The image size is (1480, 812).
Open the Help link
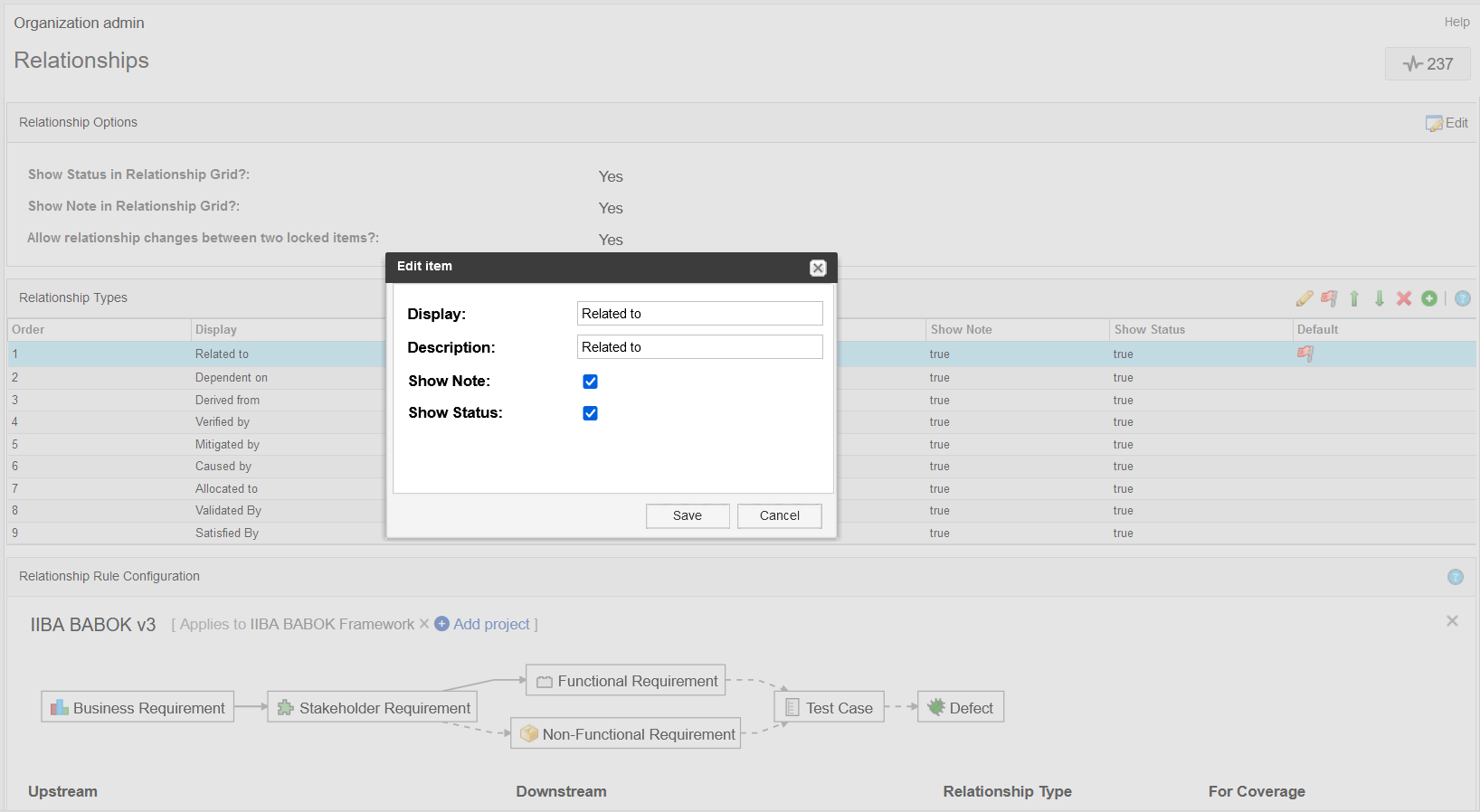[1456, 22]
